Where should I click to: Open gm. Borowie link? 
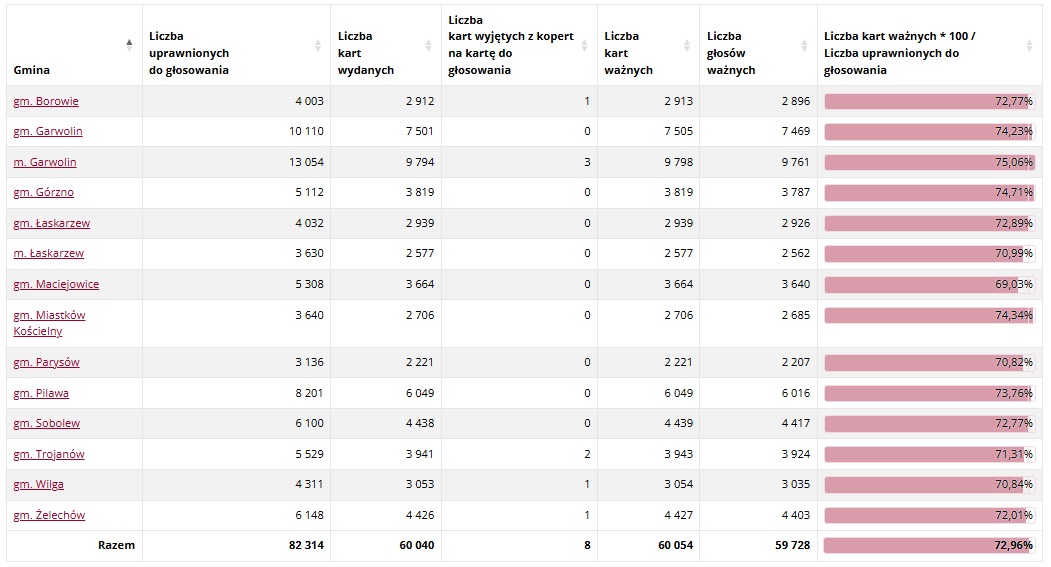click(46, 101)
